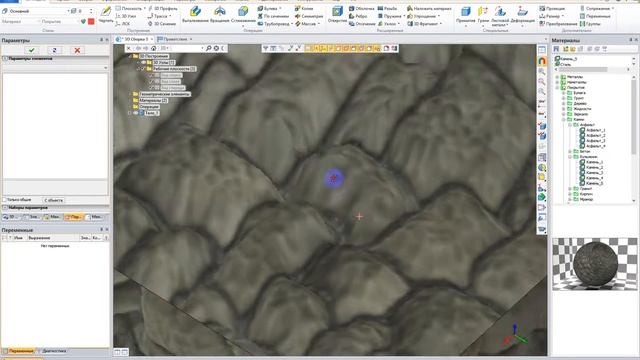The image size is (640, 360).
Task: Click the orange magnet snap icon
Action: click(542, 61)
